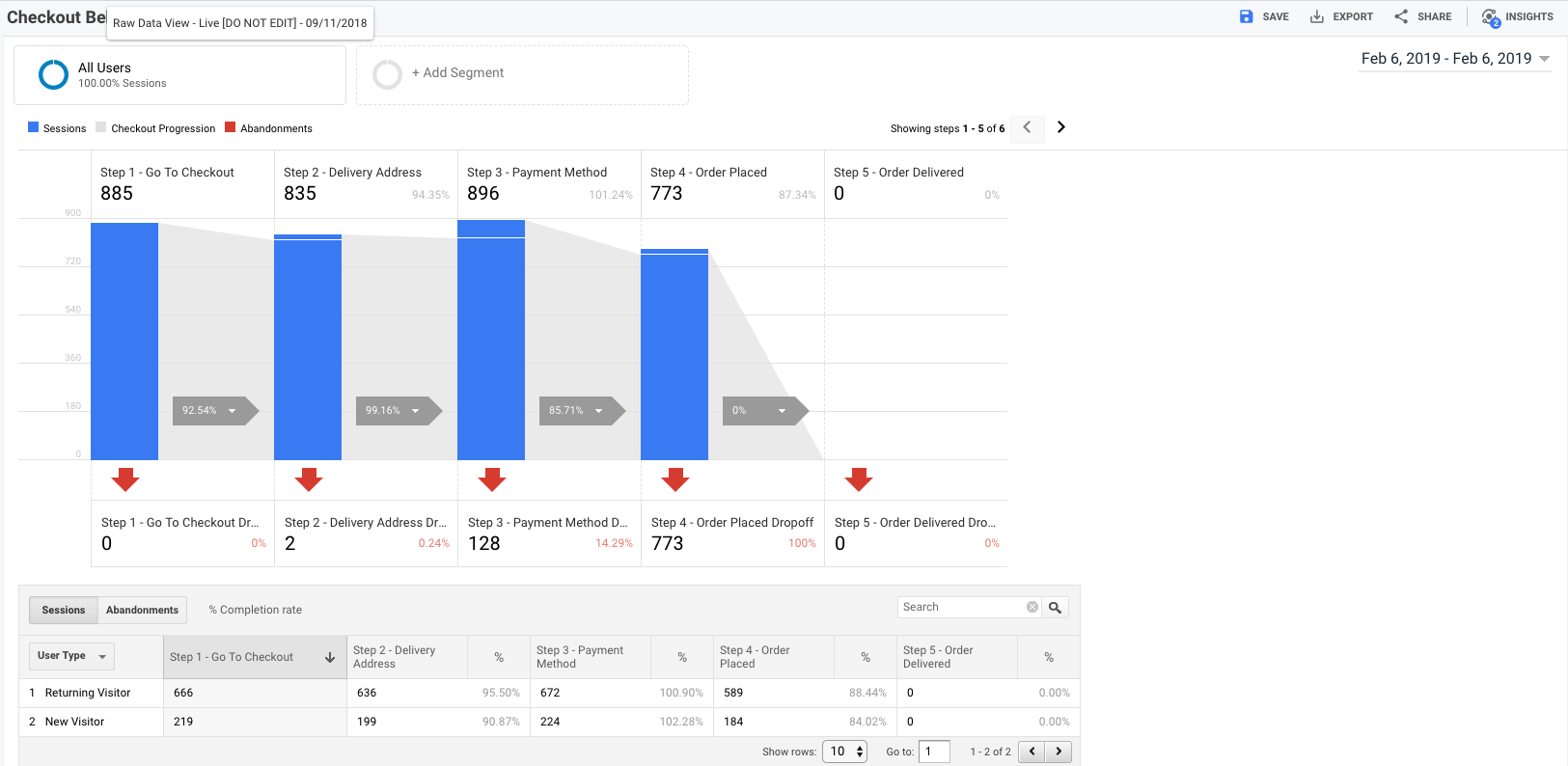Click the Returning Visitor row label

[x=88, y=693]
